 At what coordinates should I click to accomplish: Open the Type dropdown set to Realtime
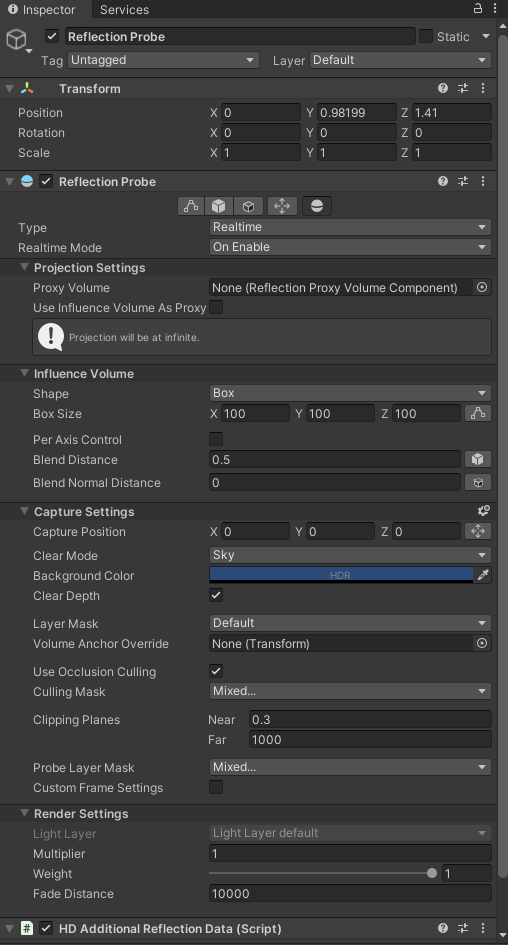[350, 227]
